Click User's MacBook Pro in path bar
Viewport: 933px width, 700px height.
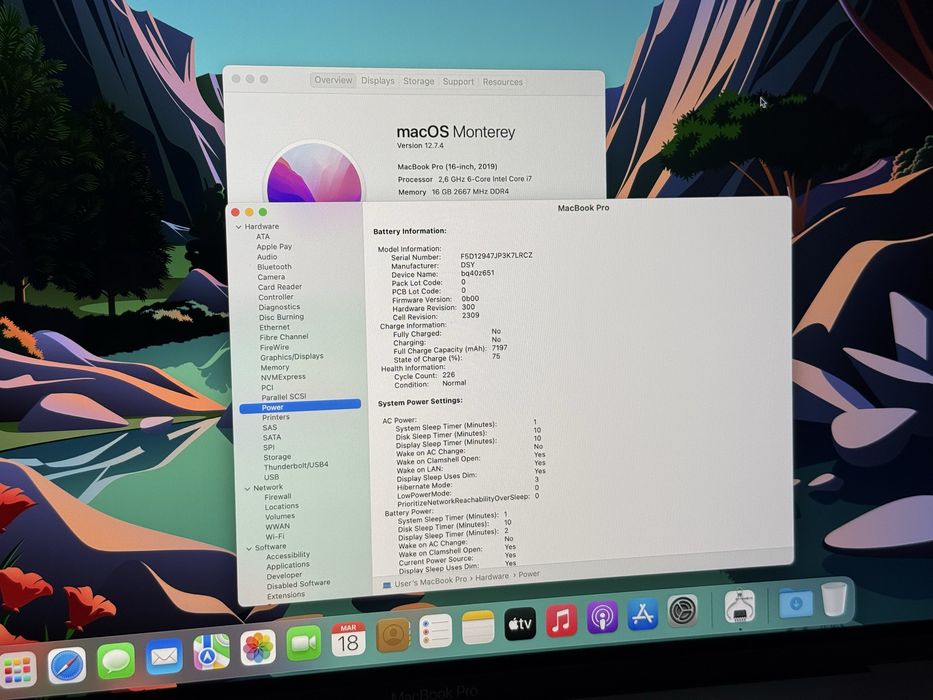(x=430, y=582)
